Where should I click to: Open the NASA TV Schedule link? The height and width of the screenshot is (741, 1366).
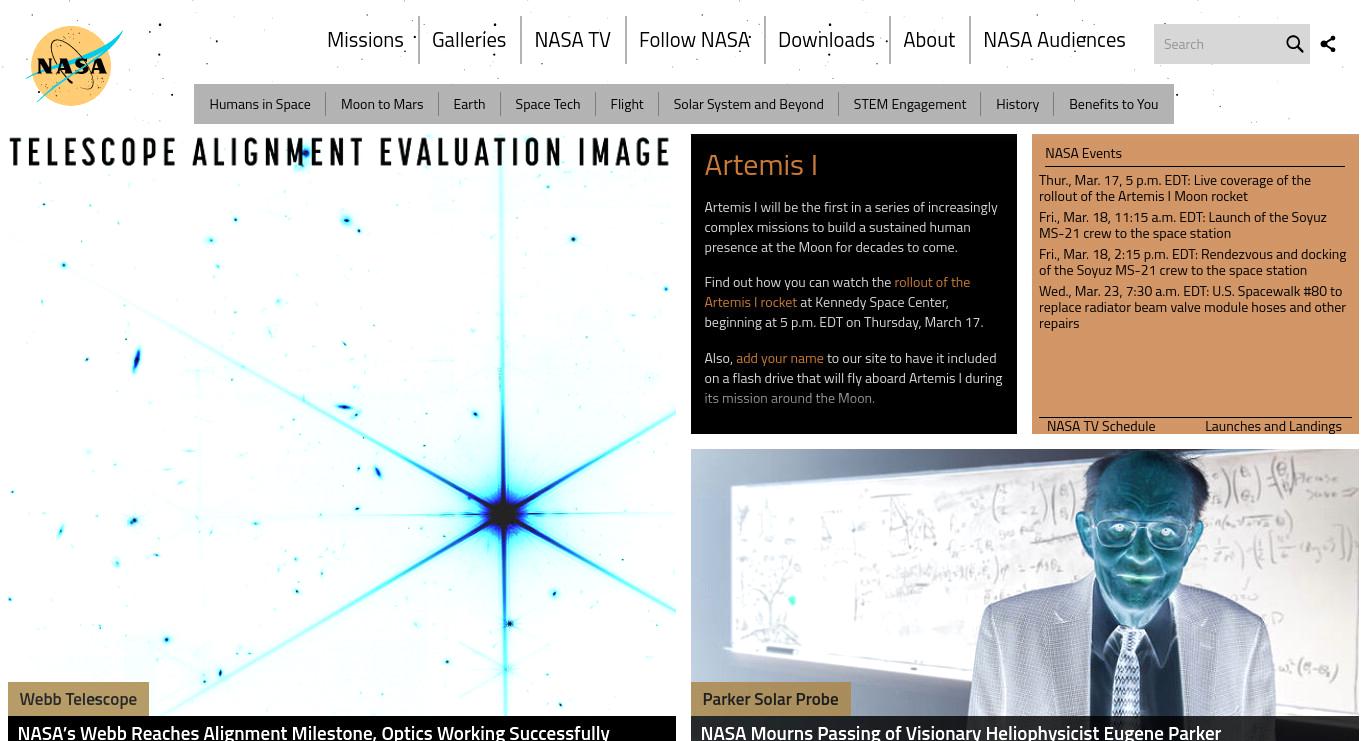[x=1101, y=426]
